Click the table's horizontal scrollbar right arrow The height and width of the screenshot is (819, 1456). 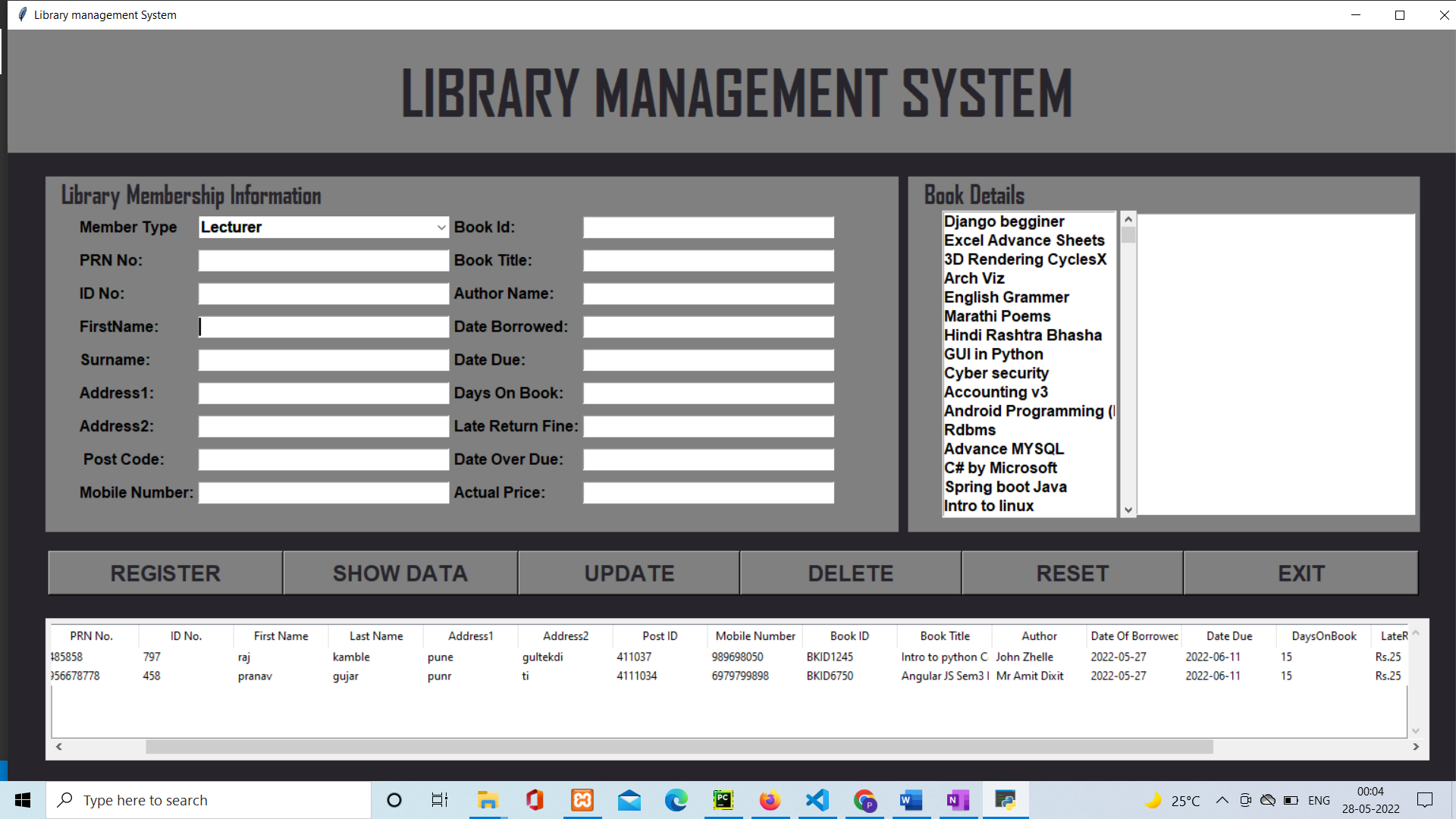click(x=1416, y=747)
